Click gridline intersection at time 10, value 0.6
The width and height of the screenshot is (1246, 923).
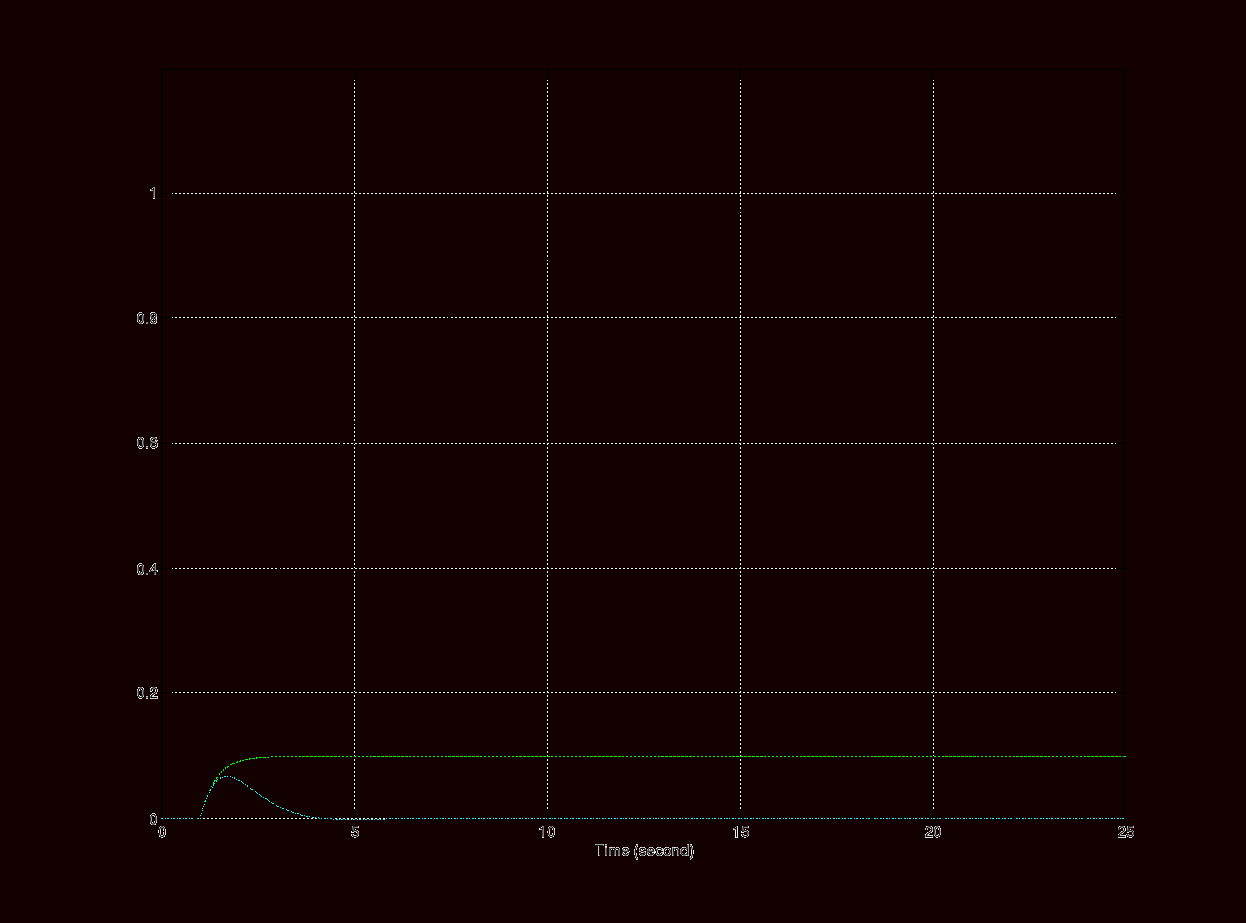coord(547,443)
